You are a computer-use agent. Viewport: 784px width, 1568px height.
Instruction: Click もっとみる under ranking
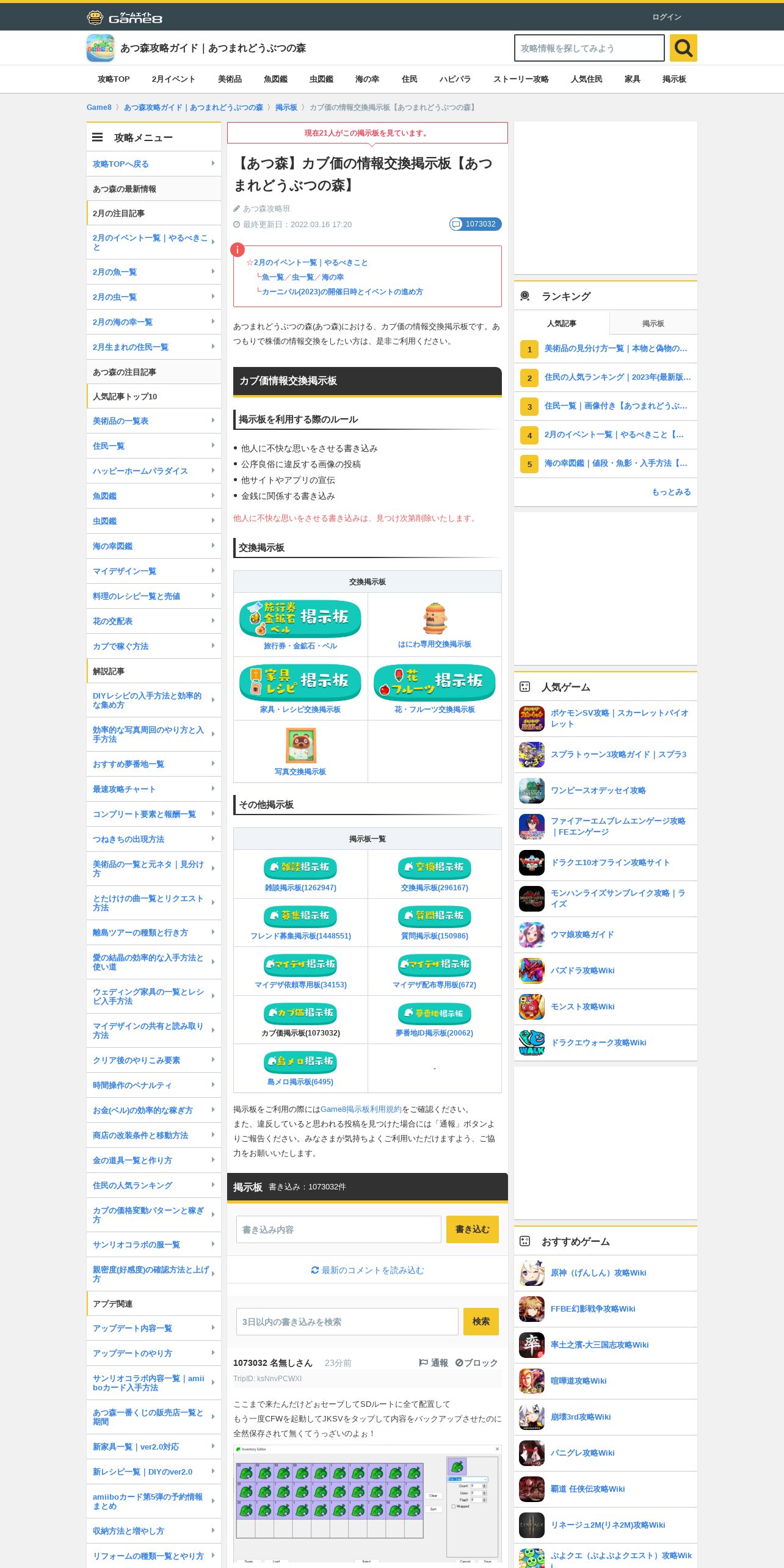(x=671, y=492)
